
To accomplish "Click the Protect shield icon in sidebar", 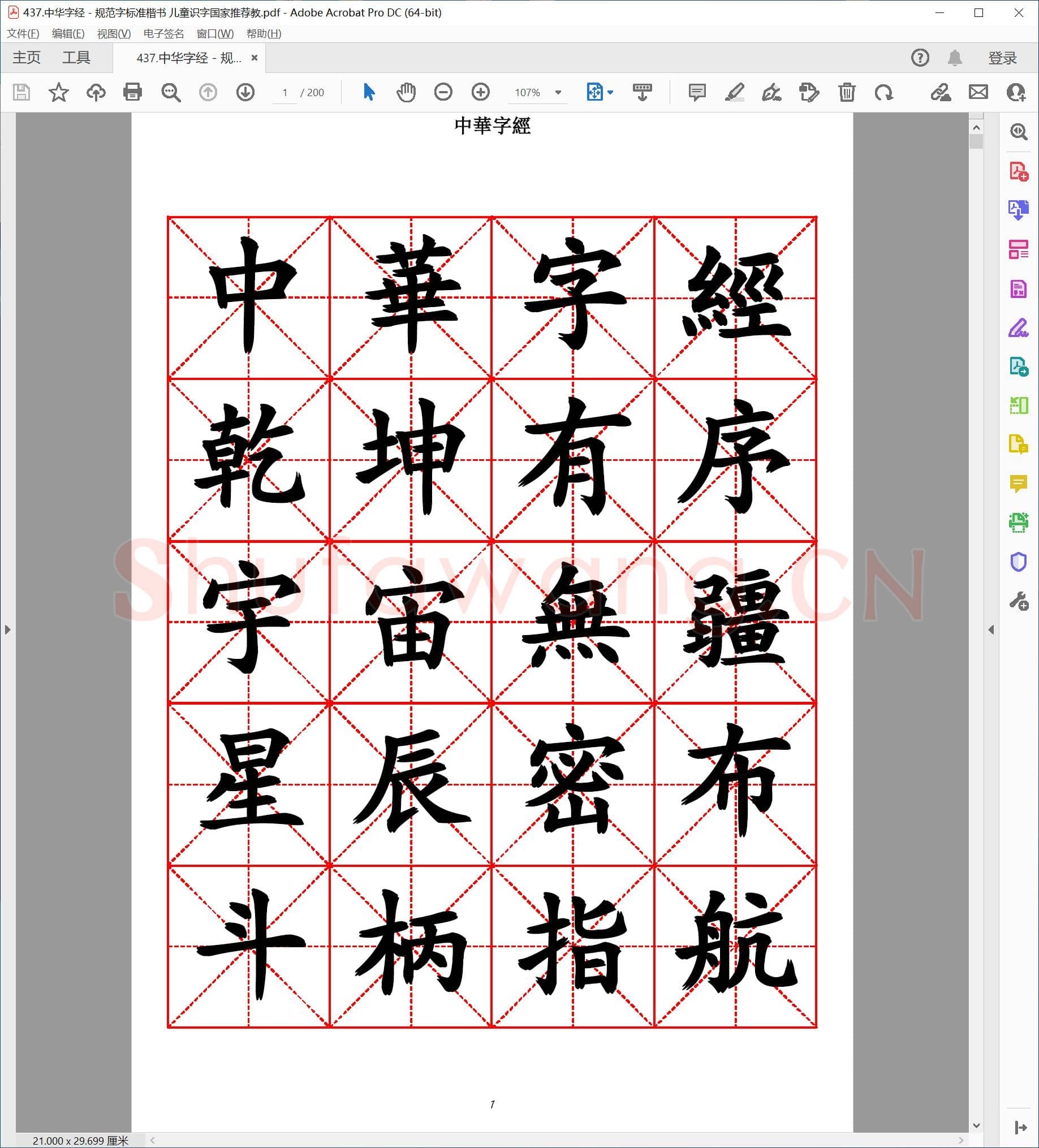I will coord(1020,561).
